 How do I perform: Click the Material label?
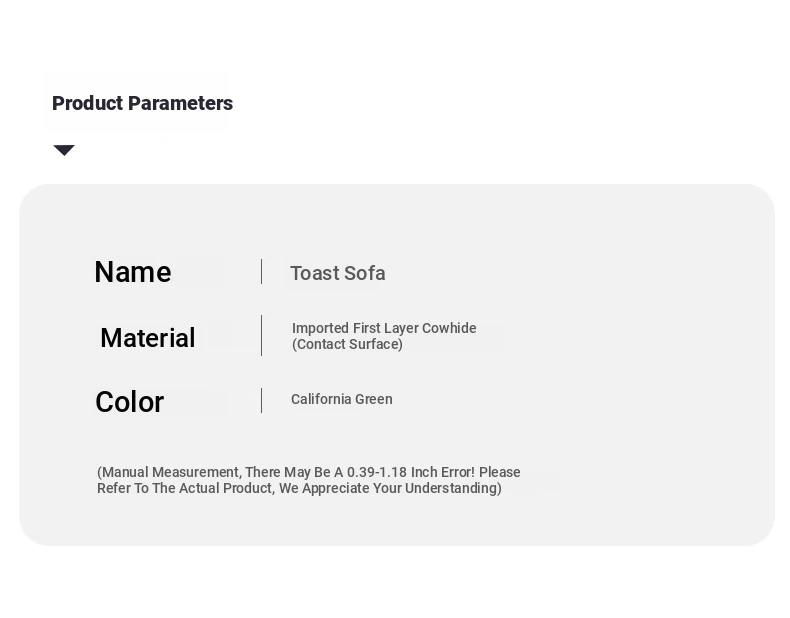pyautogui.click(x=148, y=337)
